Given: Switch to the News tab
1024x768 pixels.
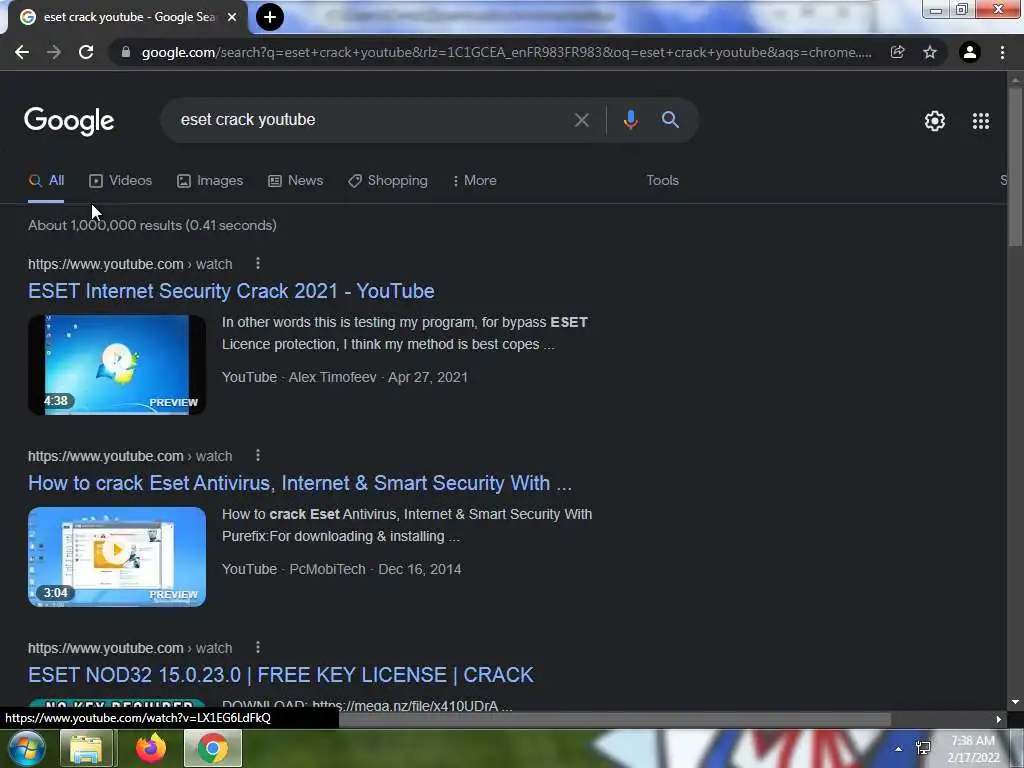Looking at the screenshot, I should click(x=296, y=181).
